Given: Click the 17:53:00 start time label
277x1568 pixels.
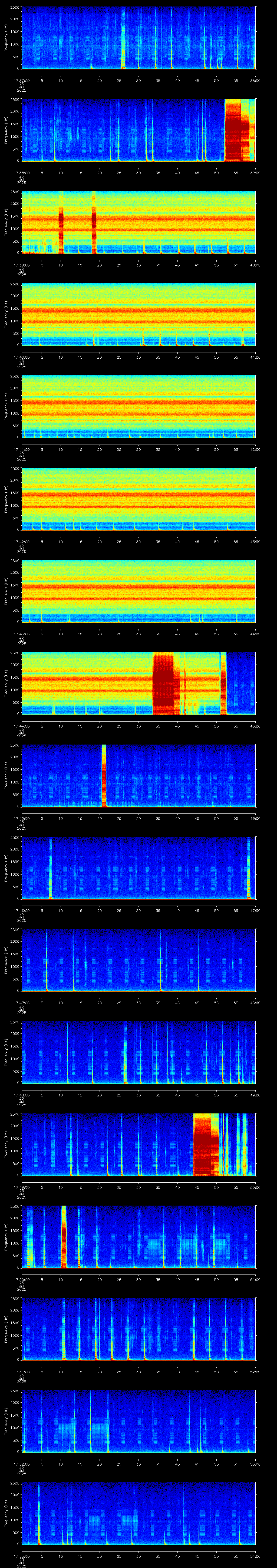Looking at the screenshot, I should click(x=21, y=1556).
